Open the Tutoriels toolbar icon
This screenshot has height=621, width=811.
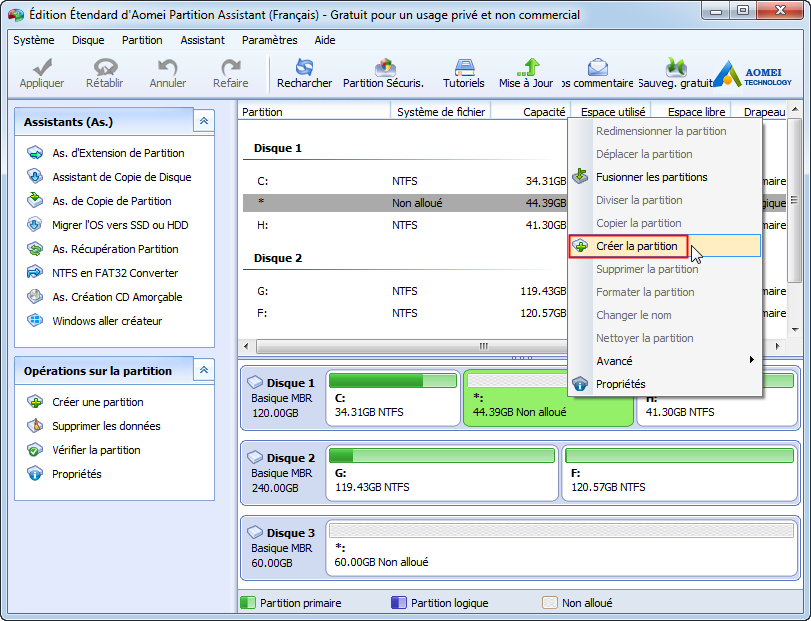point(464,67)
